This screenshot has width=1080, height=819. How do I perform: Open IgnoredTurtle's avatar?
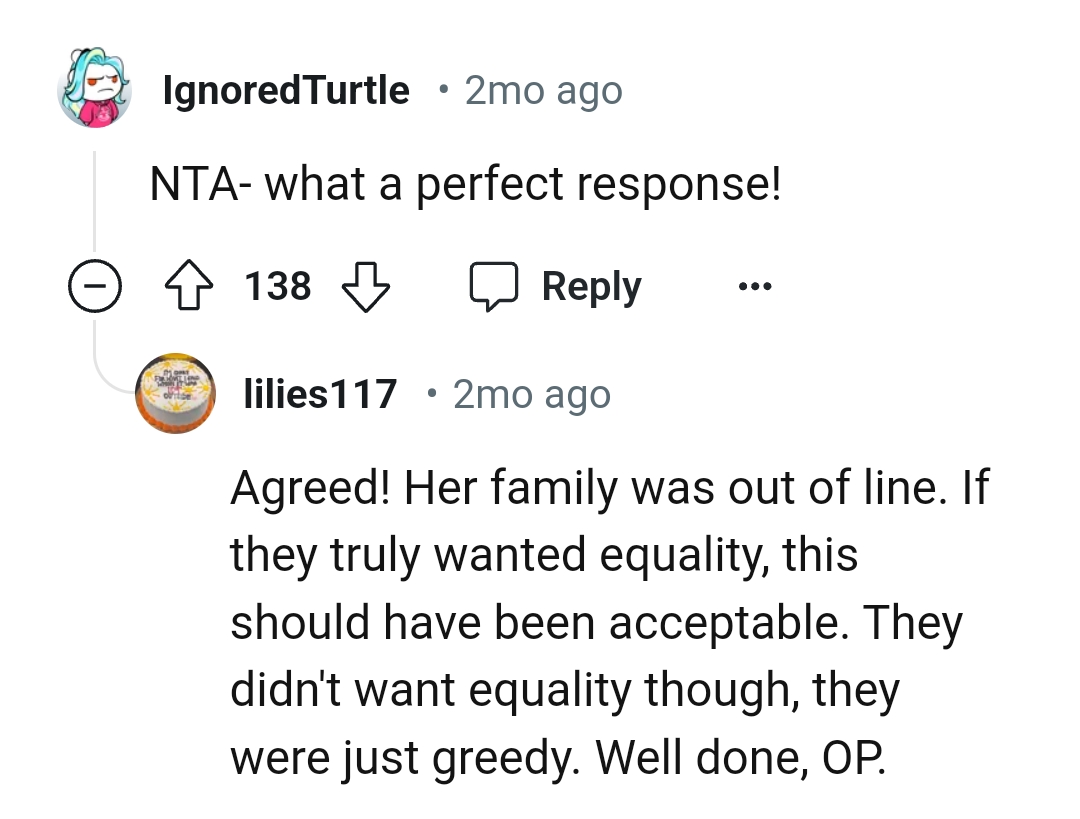(x=95, y=89)
